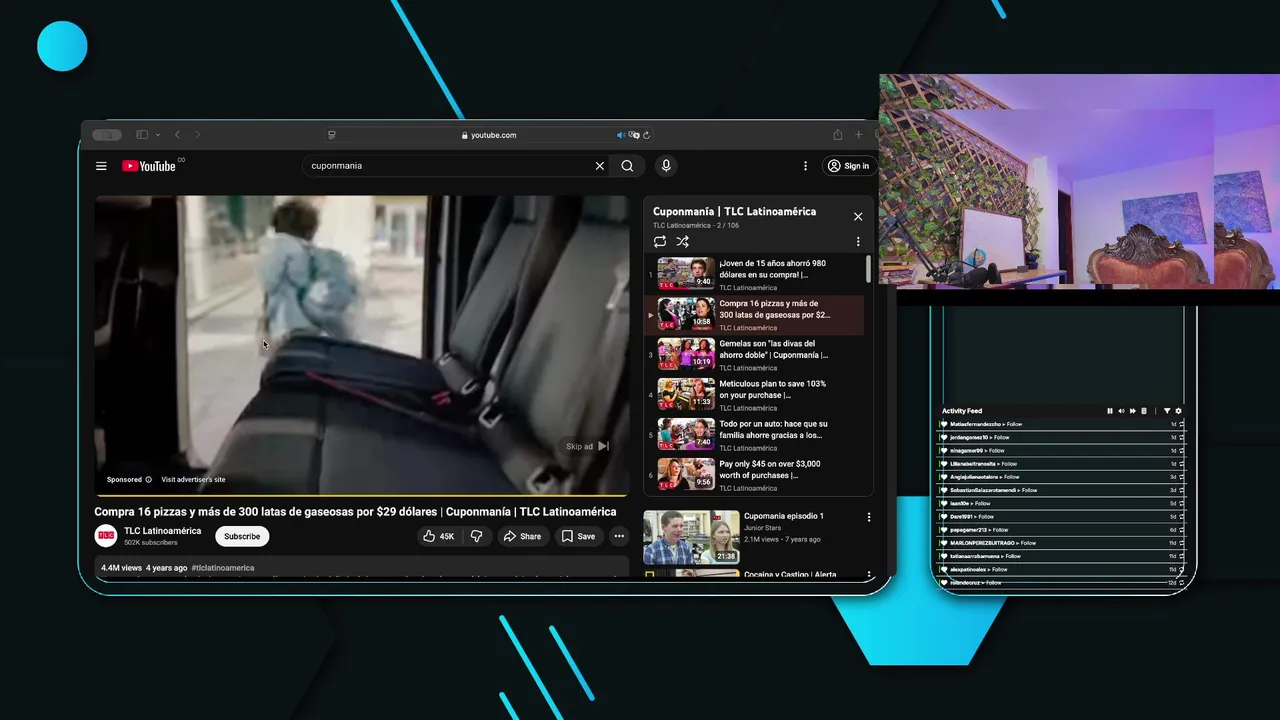Start voice search with microphone
This screenshot has width=1280, height=720.
666,166
